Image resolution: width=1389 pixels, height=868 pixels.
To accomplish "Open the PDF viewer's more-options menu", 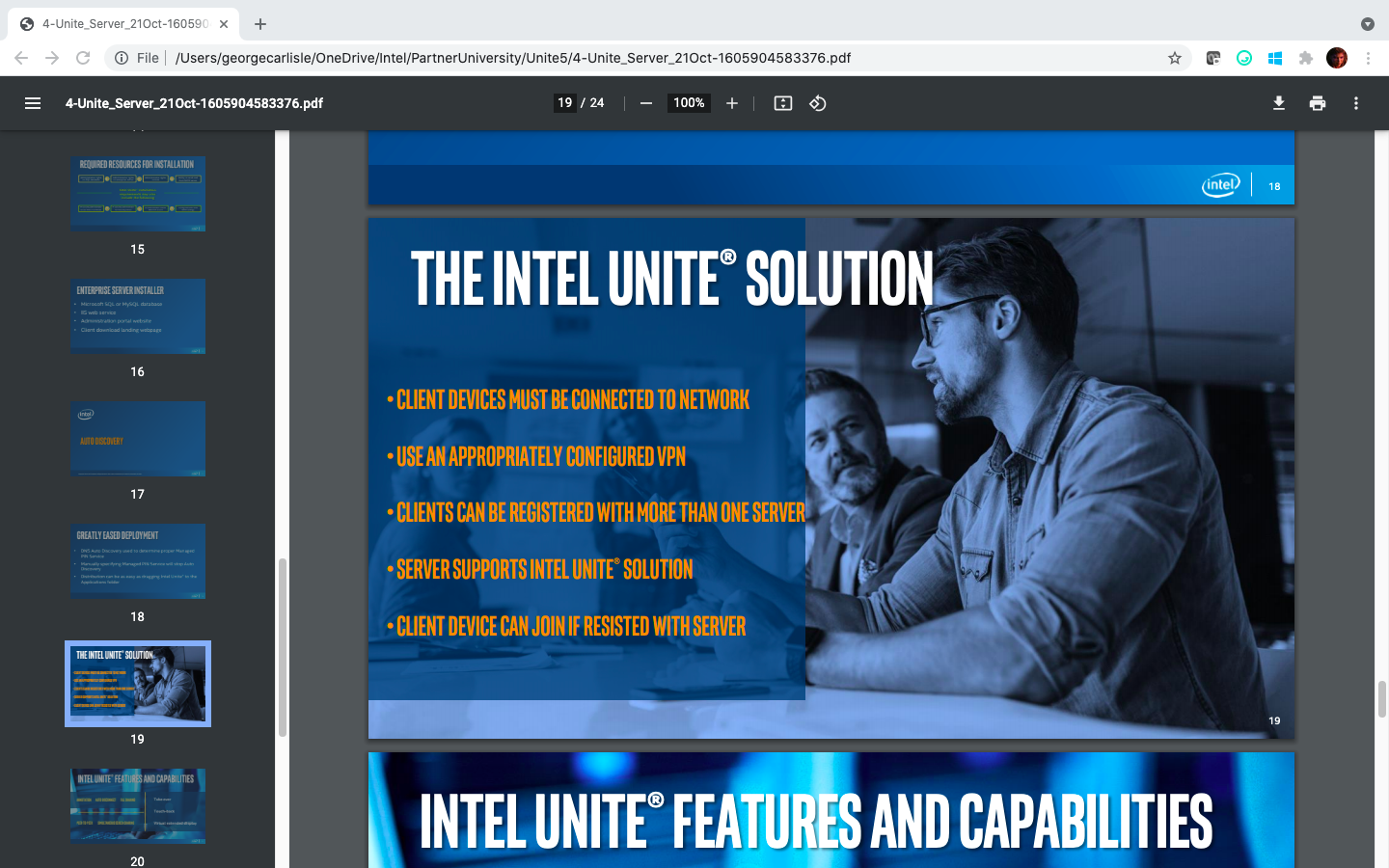I will point(1356,103).
